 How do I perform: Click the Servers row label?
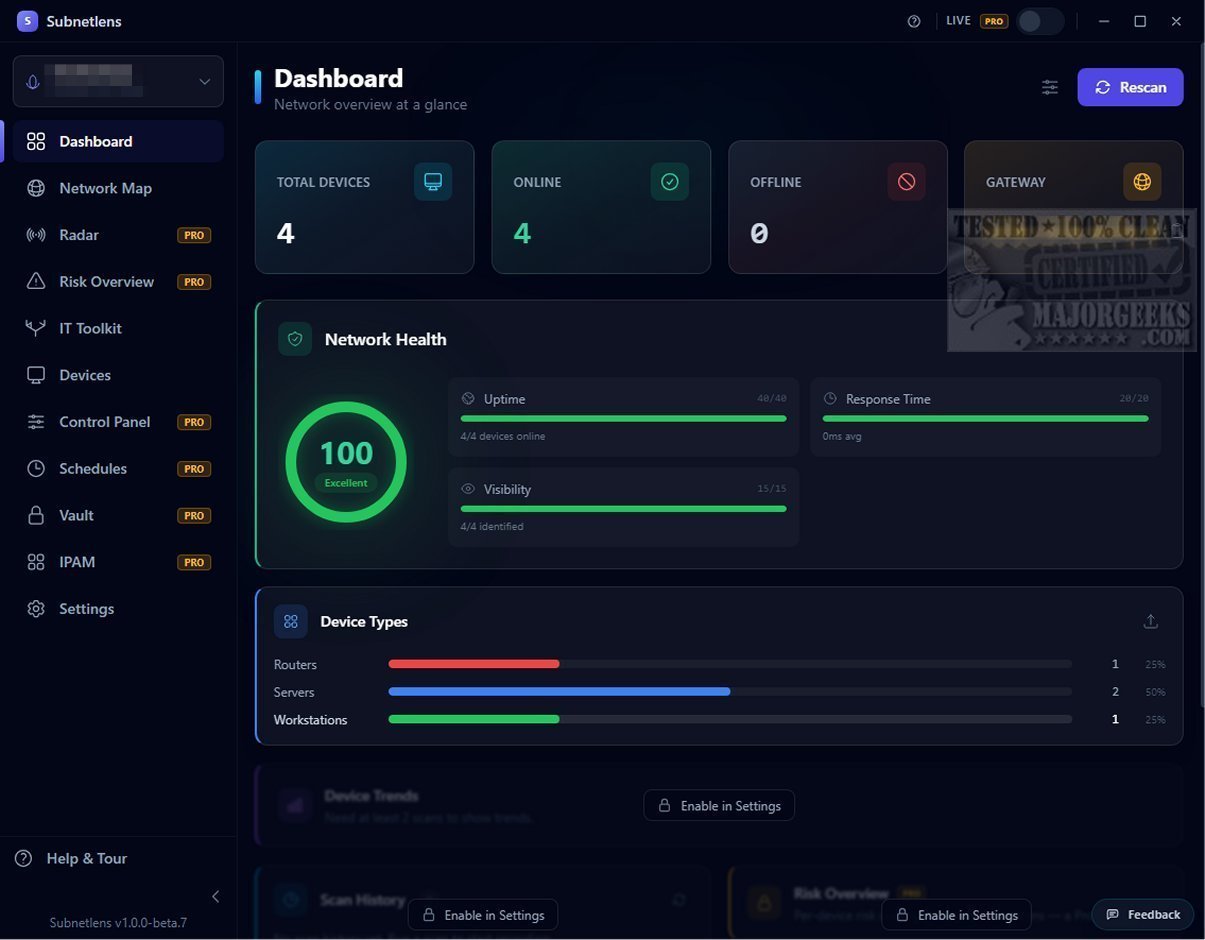294,692
